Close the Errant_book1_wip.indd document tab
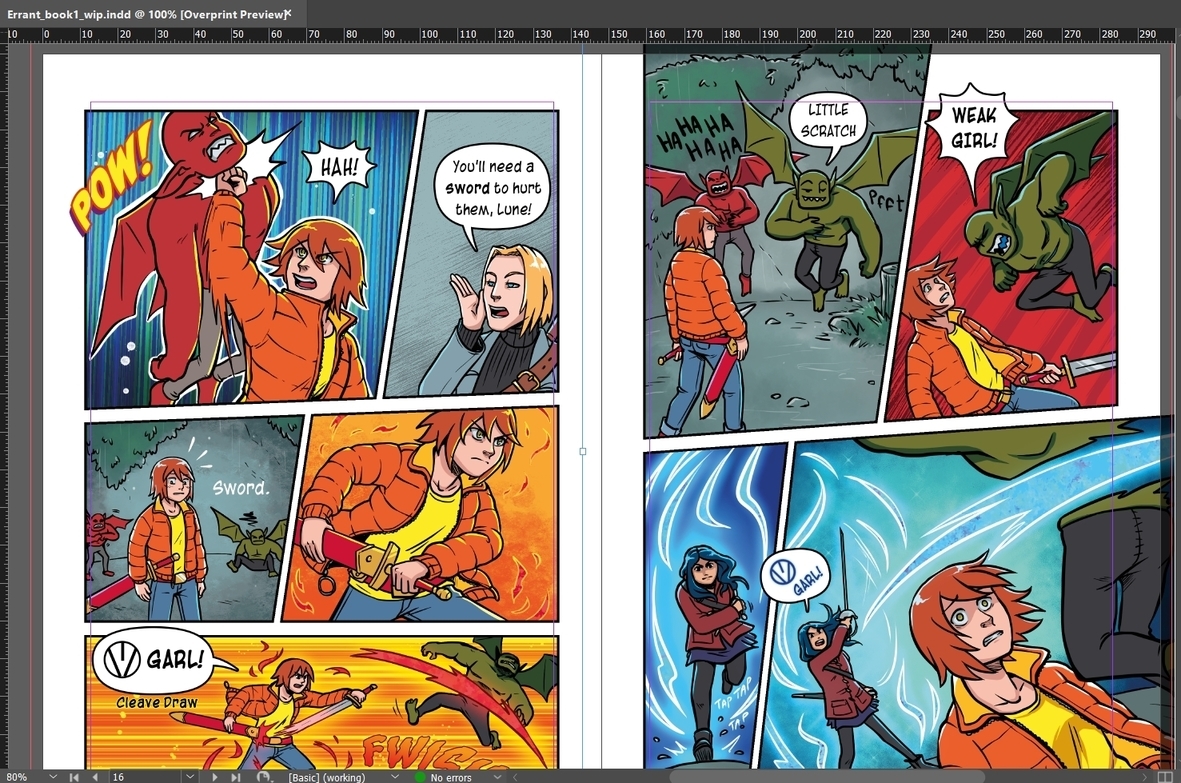 pyautogui.click(x=288, y=13)
